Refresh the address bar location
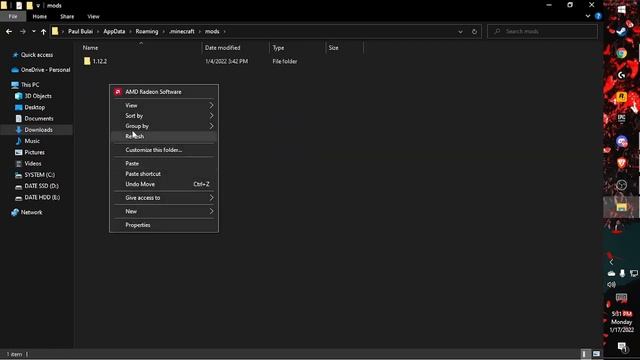 474,31
